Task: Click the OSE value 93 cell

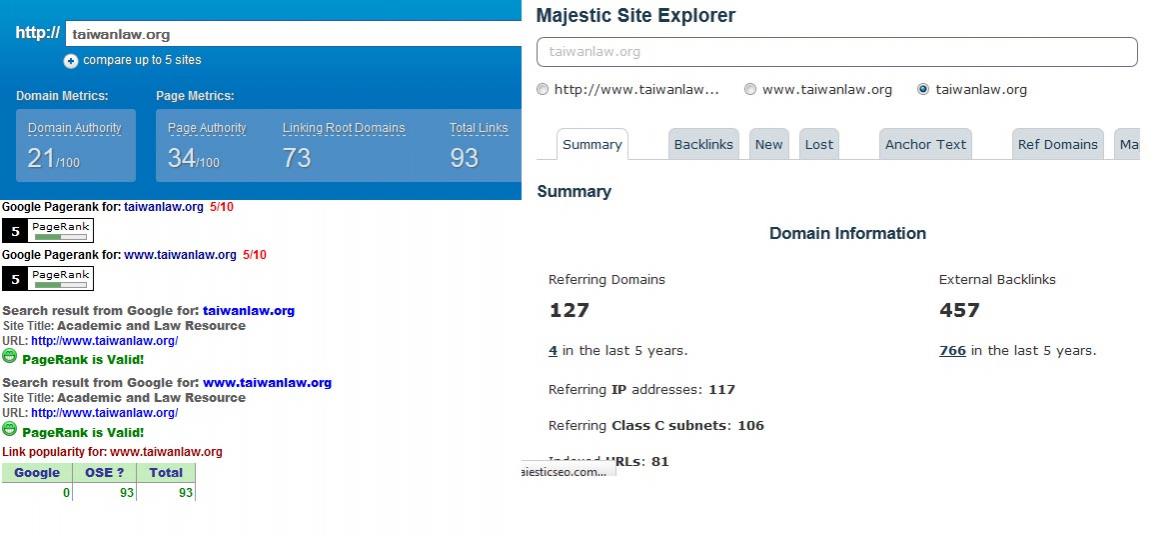Action: click(105, 493)
